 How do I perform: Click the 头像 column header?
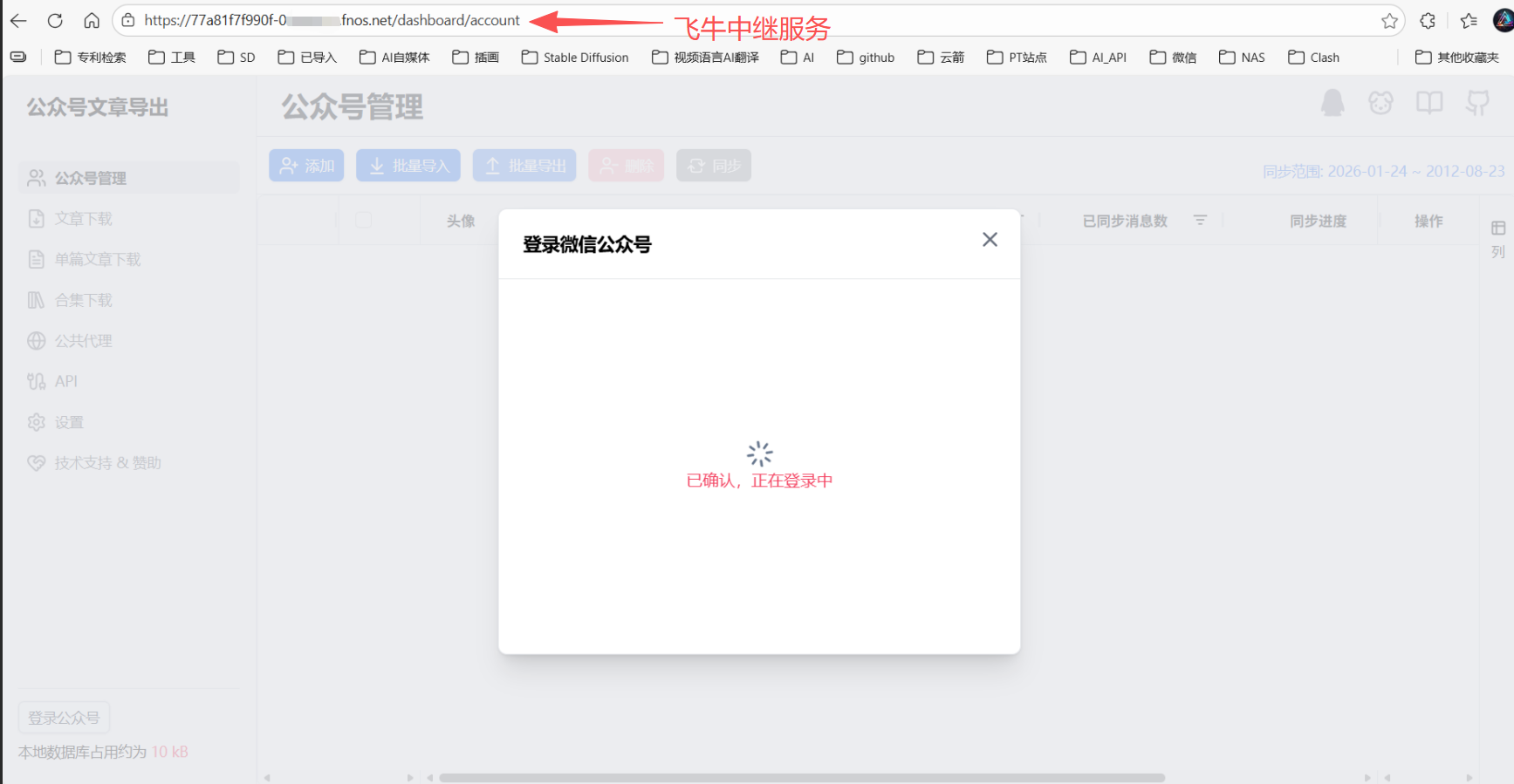click(x=461, y=222)
